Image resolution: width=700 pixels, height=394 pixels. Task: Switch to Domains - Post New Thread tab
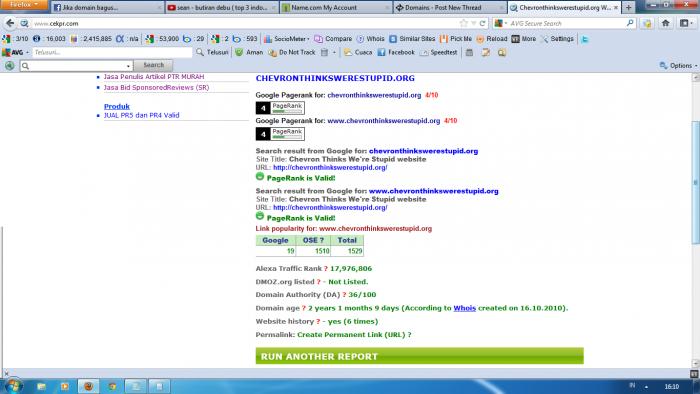pos(450,8)
